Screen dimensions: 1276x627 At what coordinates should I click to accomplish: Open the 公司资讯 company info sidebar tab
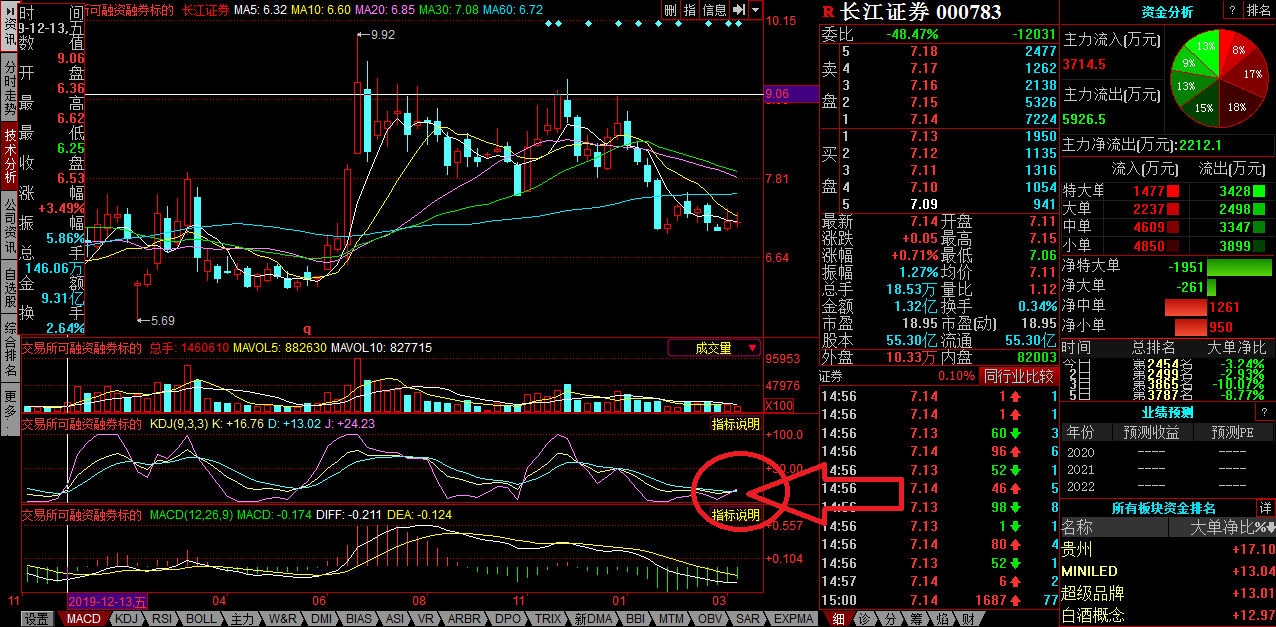click(9, 225)
